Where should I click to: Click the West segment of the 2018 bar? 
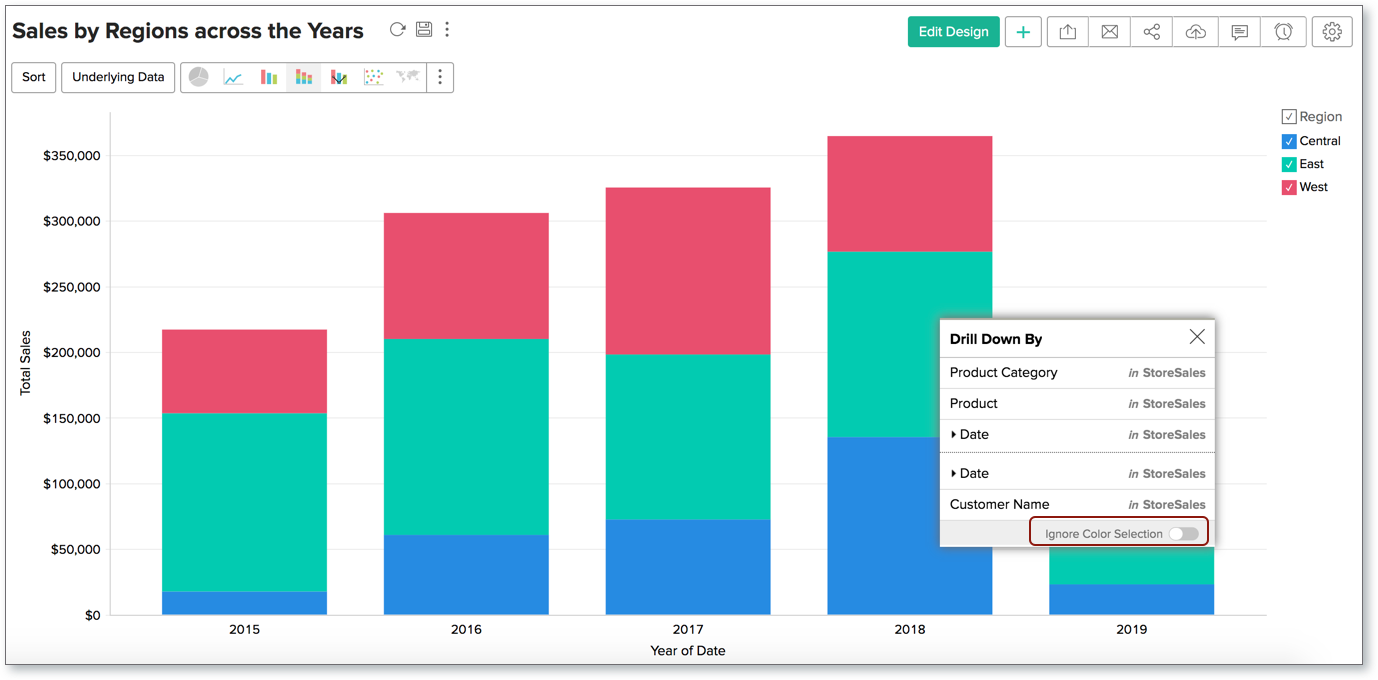(x=910, y=194)
